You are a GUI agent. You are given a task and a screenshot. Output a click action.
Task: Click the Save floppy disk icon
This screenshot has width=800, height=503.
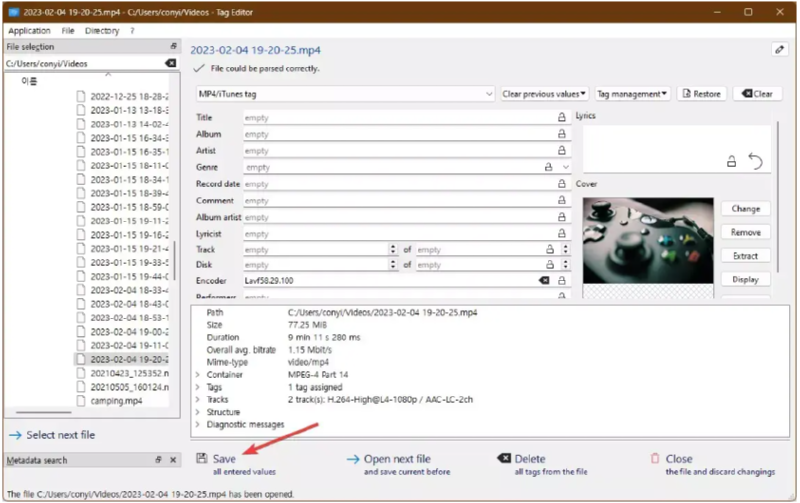coord(201,459)
